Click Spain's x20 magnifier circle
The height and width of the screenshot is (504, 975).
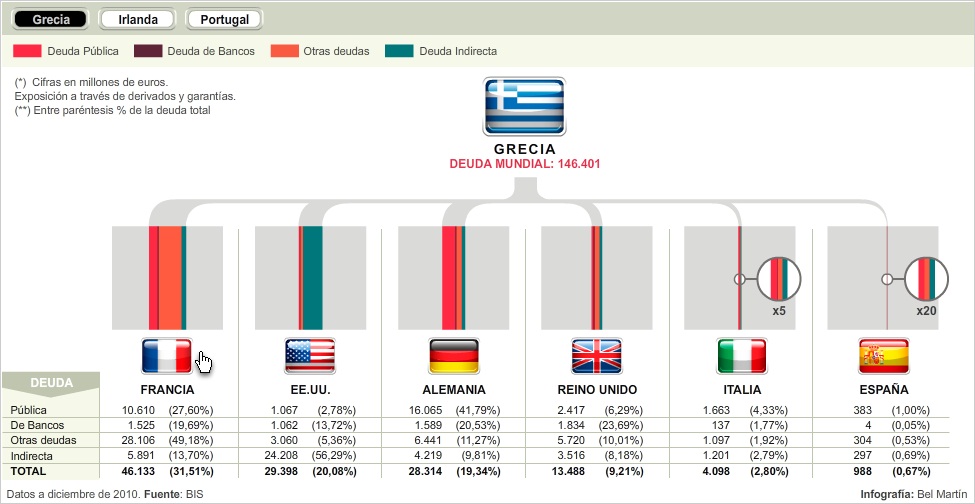[x=926, y=279]
